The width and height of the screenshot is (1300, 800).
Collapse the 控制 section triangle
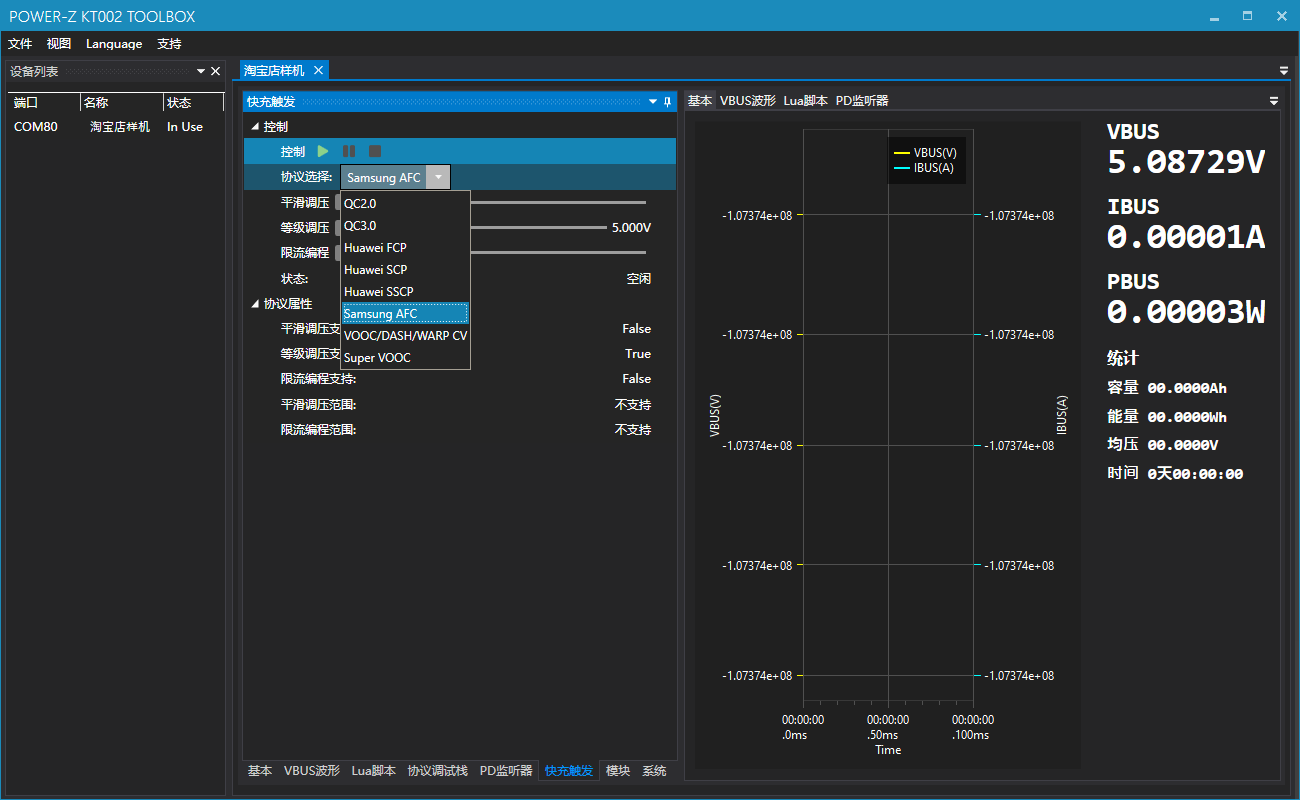(255, 127)
